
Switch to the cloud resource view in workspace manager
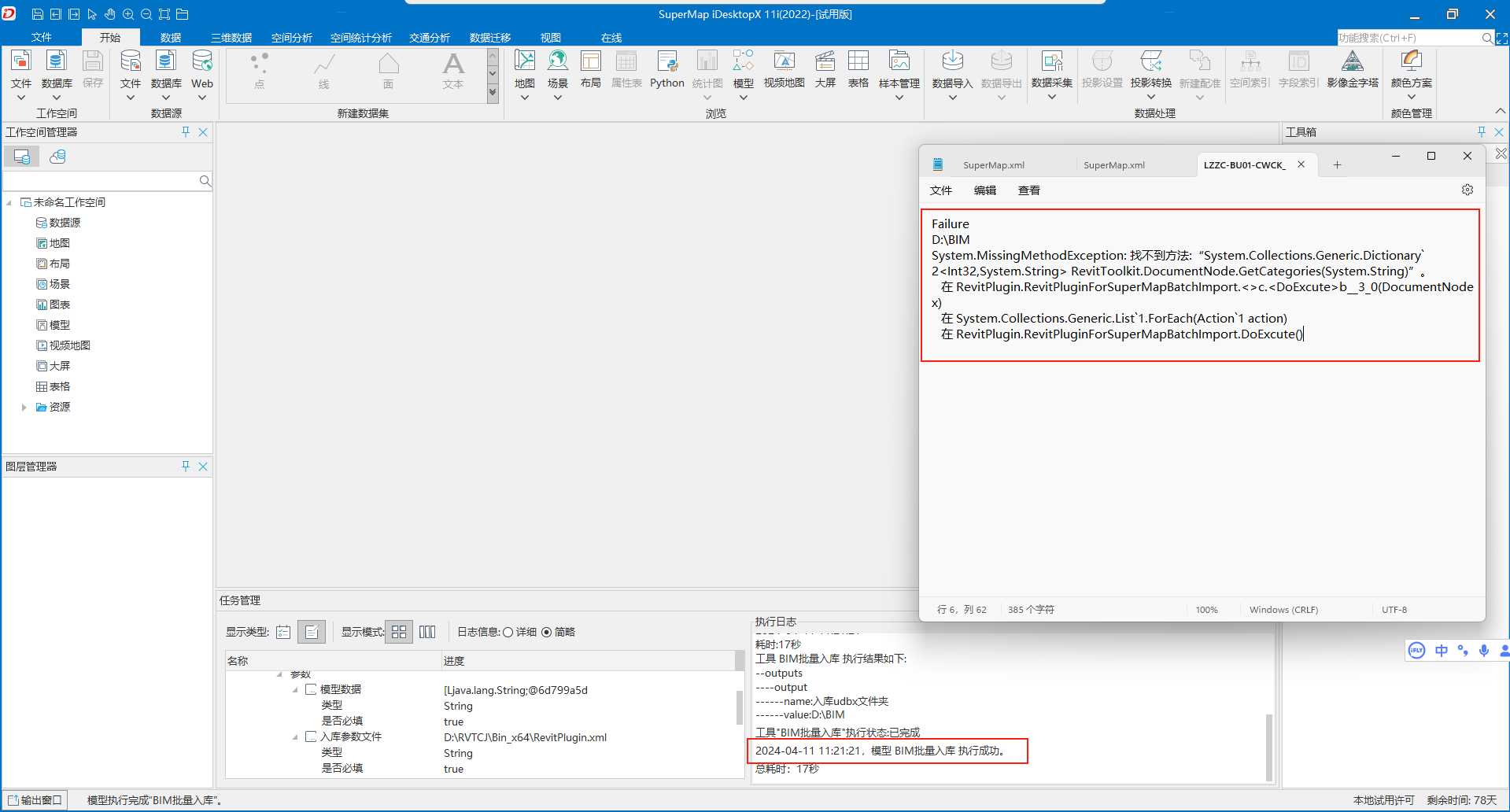57,157
